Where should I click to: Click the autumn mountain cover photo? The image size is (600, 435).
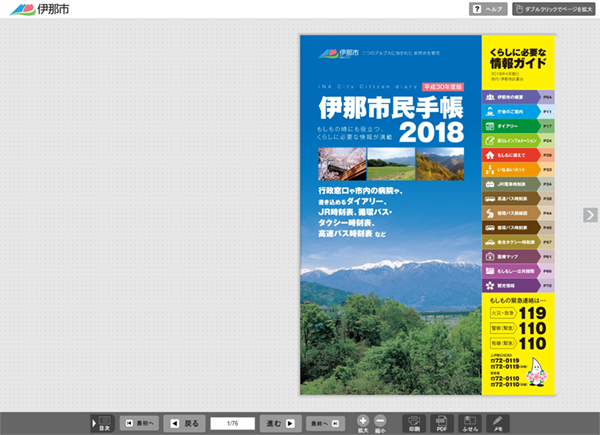point(440,164)
